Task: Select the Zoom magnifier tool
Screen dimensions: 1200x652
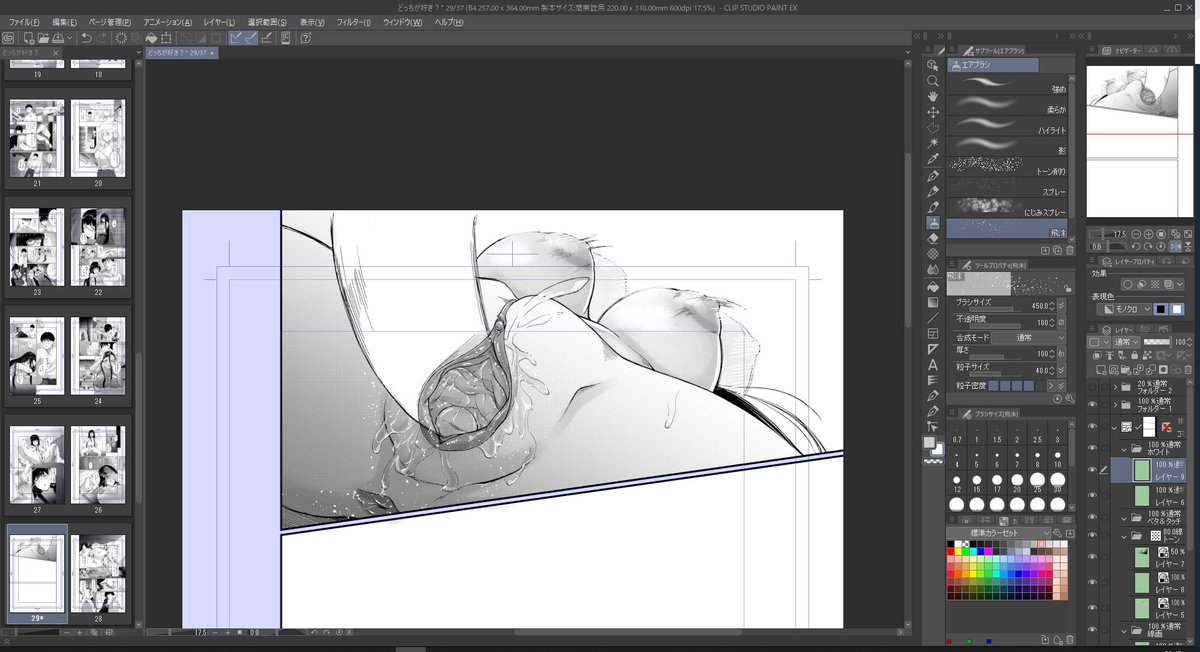Action: [x=933, y=80]
